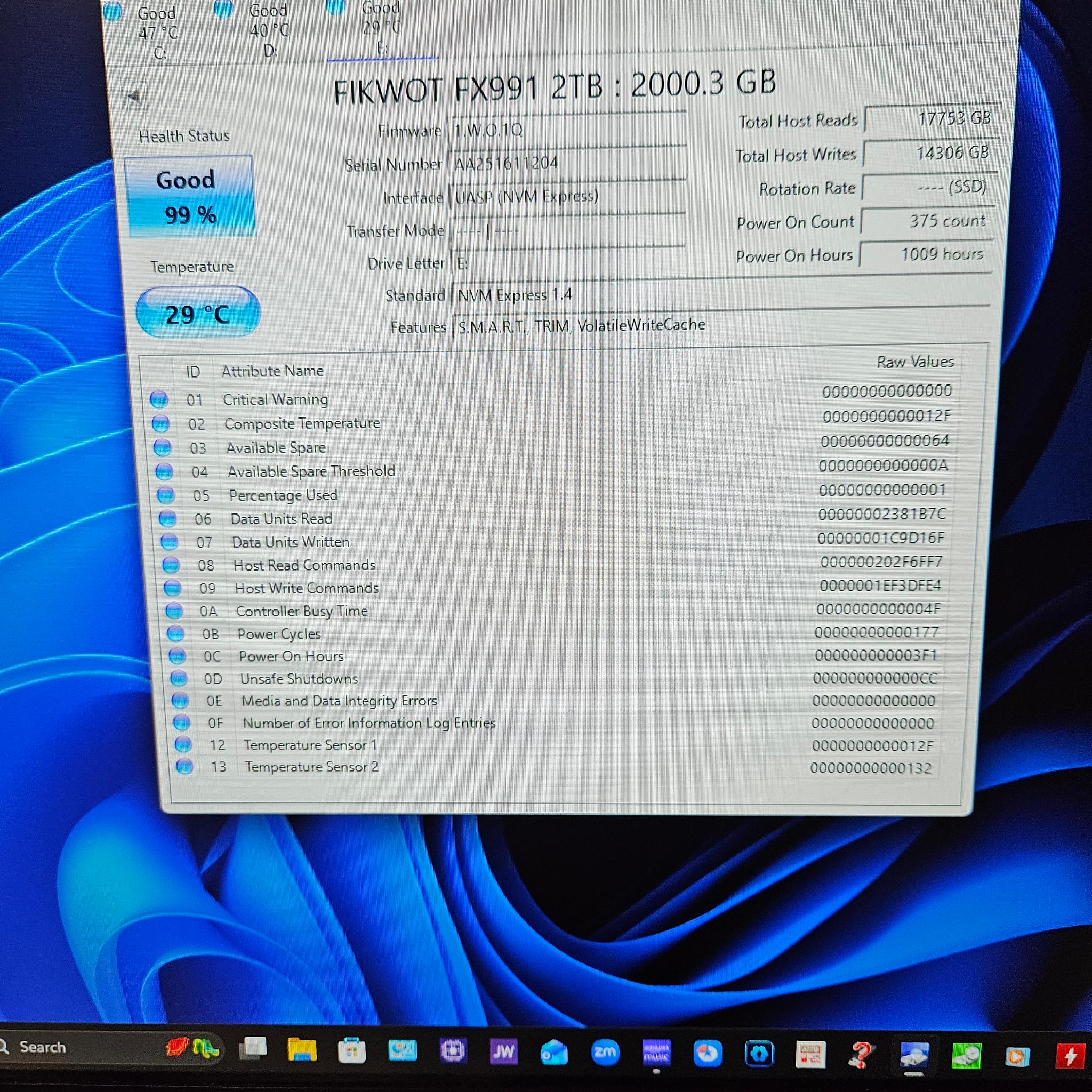Click status dot of Composite Temperature row
Image resolution: width=1092 pixels, height=1092 pixels.
160,423
